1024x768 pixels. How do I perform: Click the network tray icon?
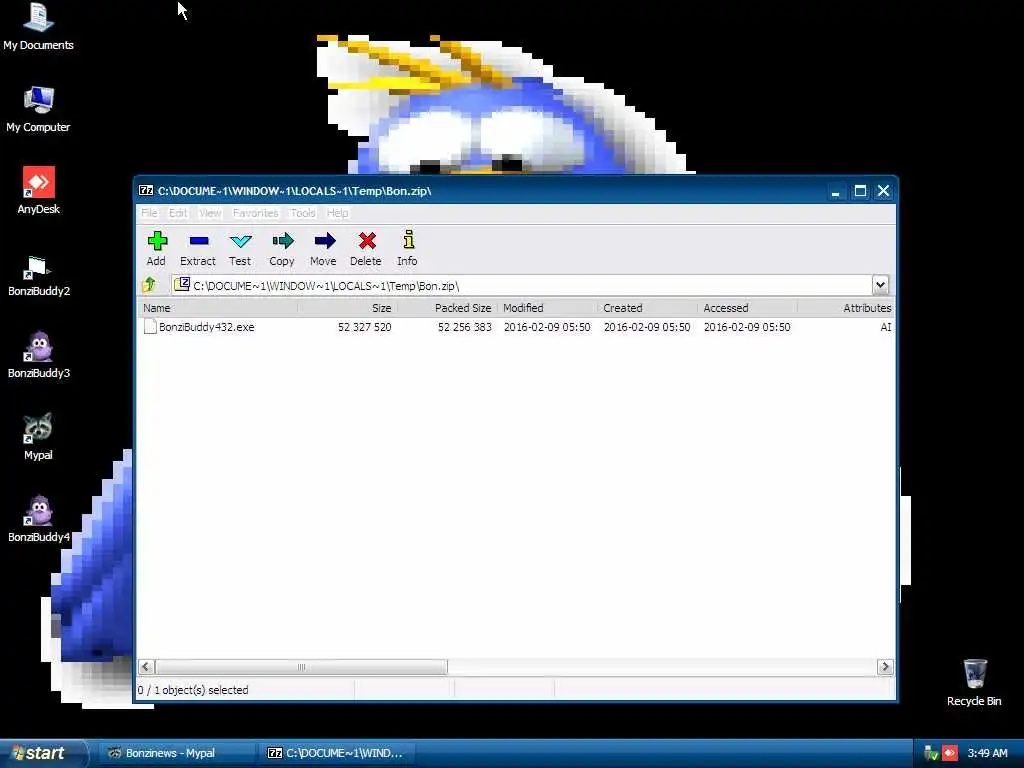[x=931, y=753]
